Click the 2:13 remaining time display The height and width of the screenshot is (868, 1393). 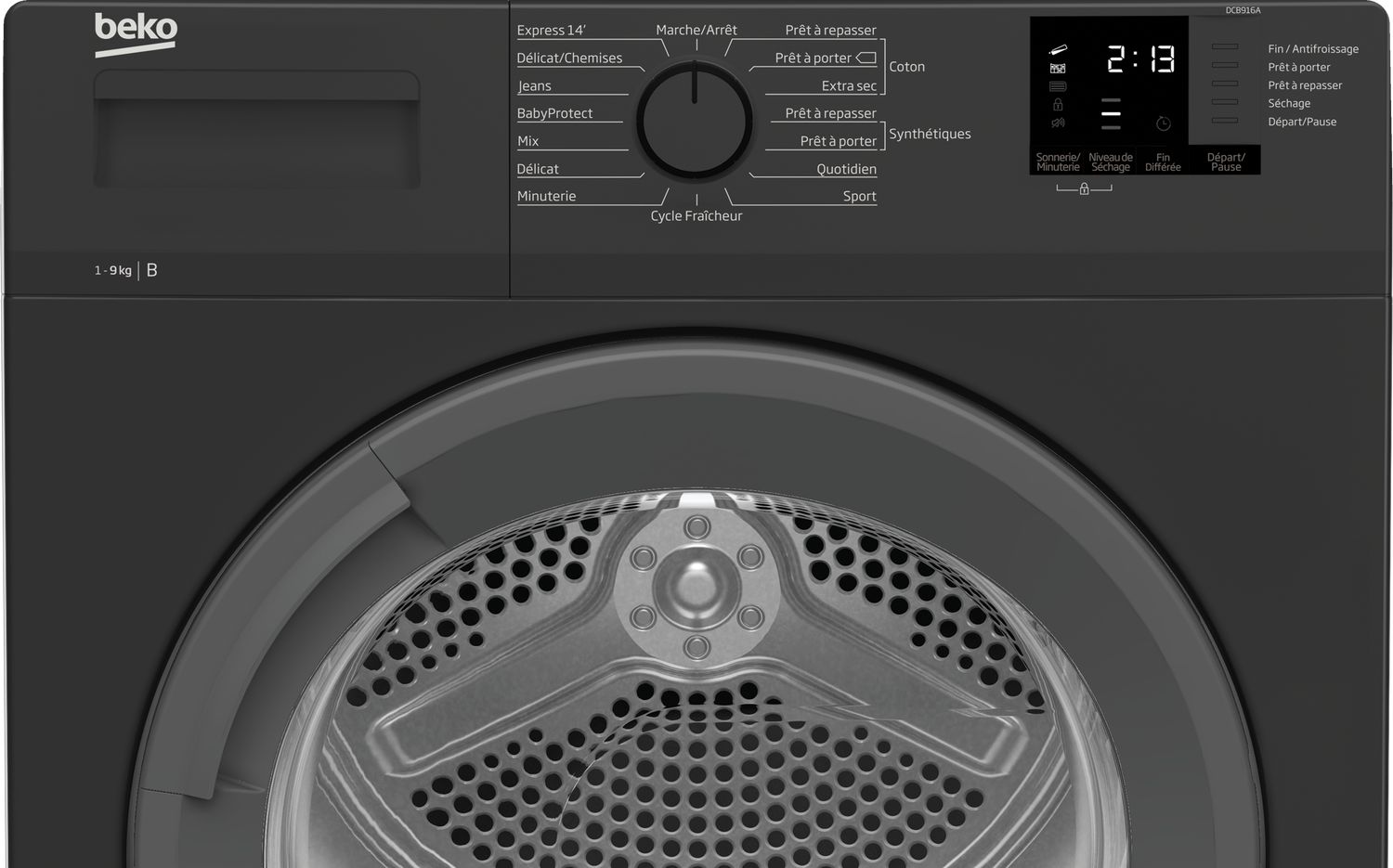tap(1140, 59)
